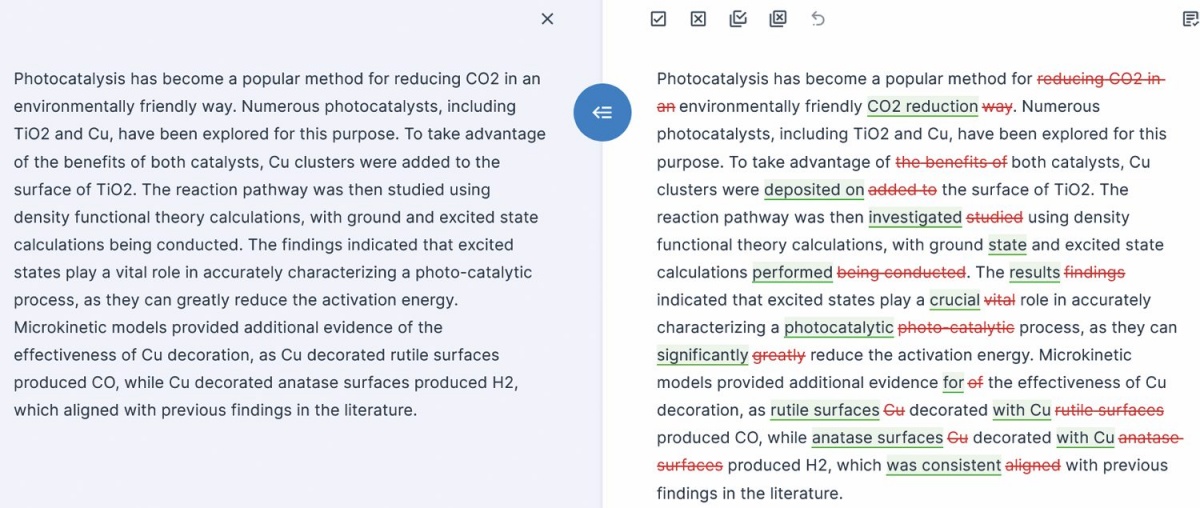
Task: Click the blue transfer-text arrow button
Action: (x=602, y=113)
